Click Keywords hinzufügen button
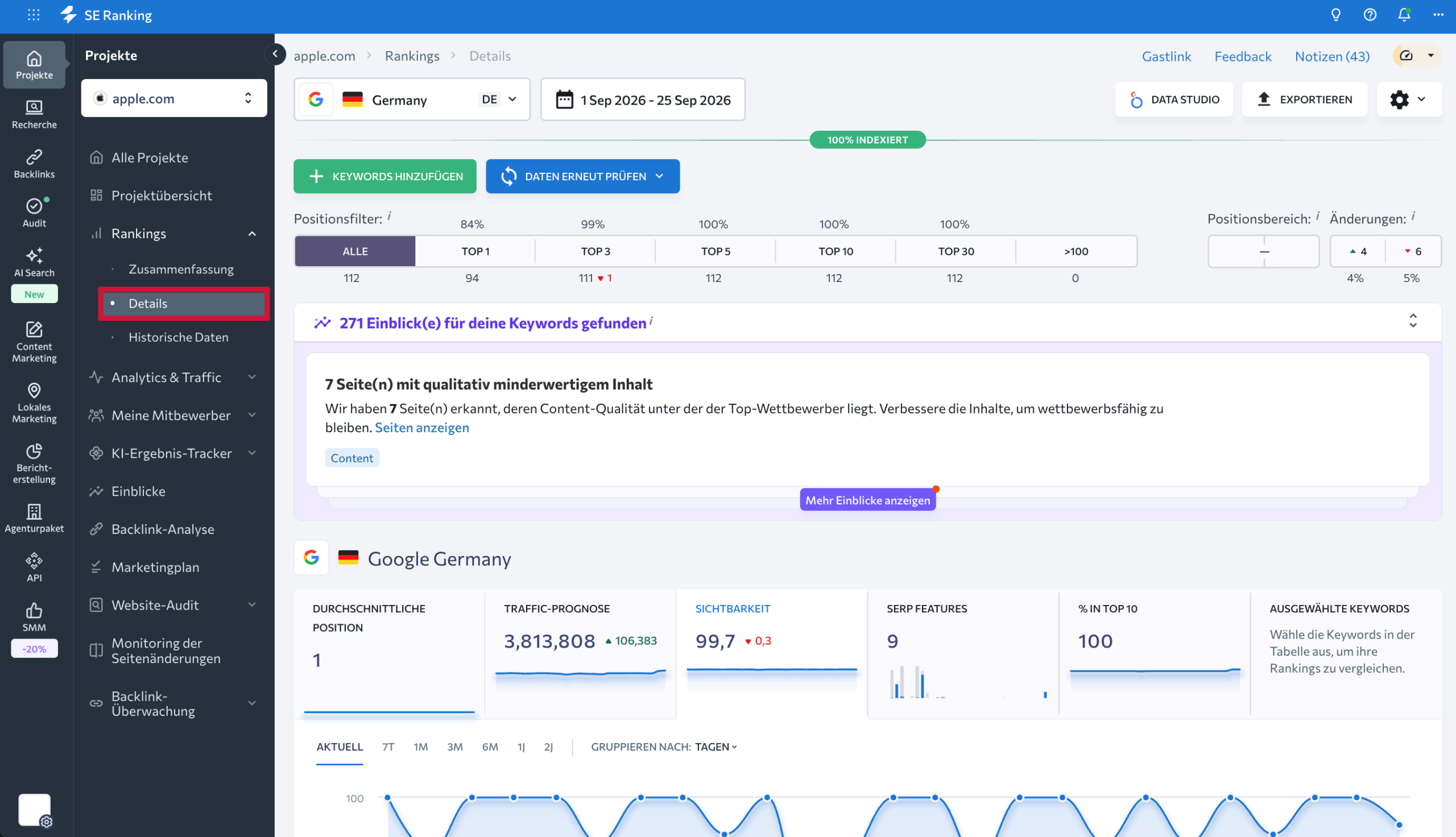Screen dimensions: 1456x837 tap(384, 176)
